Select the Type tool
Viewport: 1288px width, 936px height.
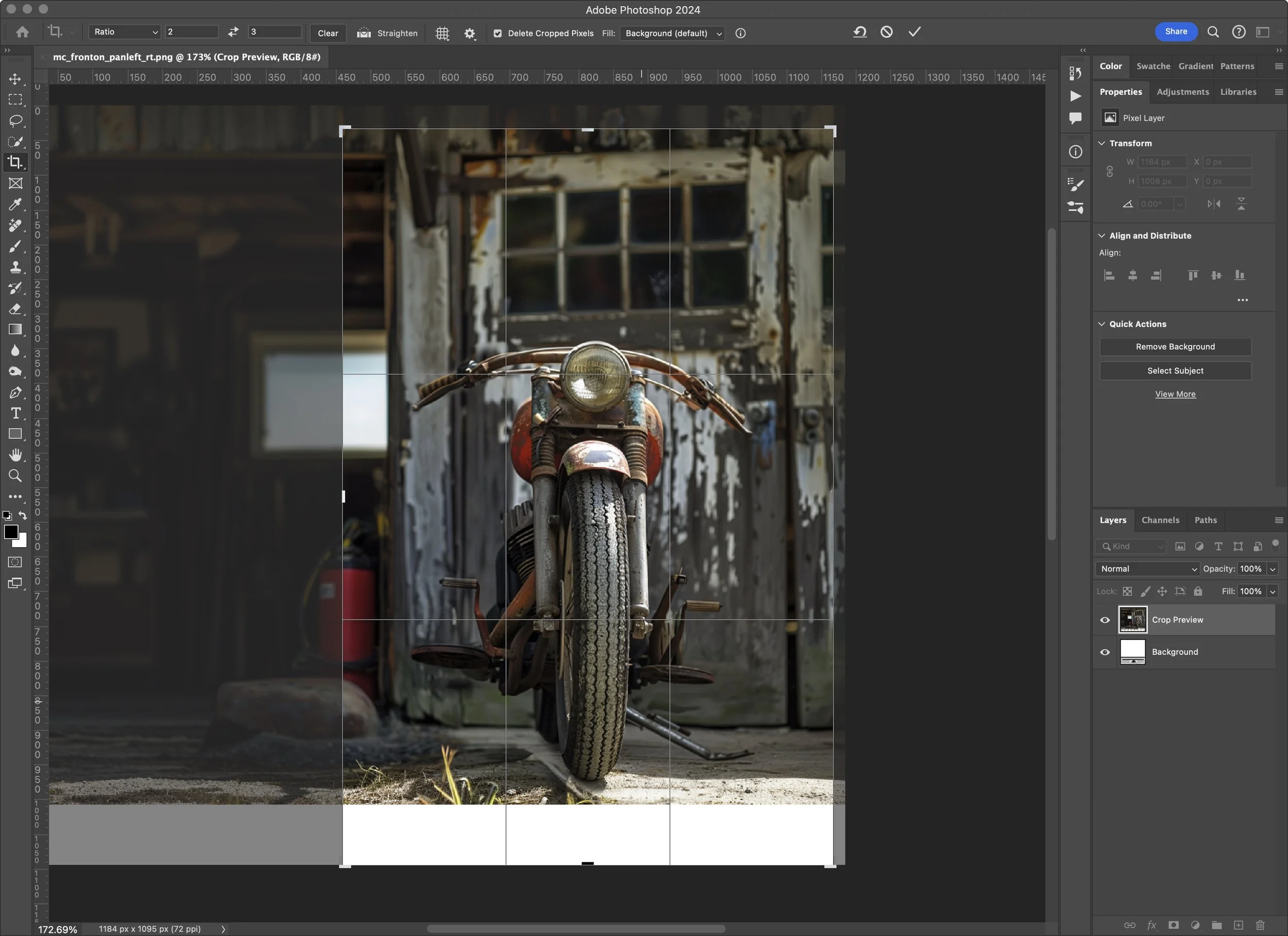click(15, 413)
